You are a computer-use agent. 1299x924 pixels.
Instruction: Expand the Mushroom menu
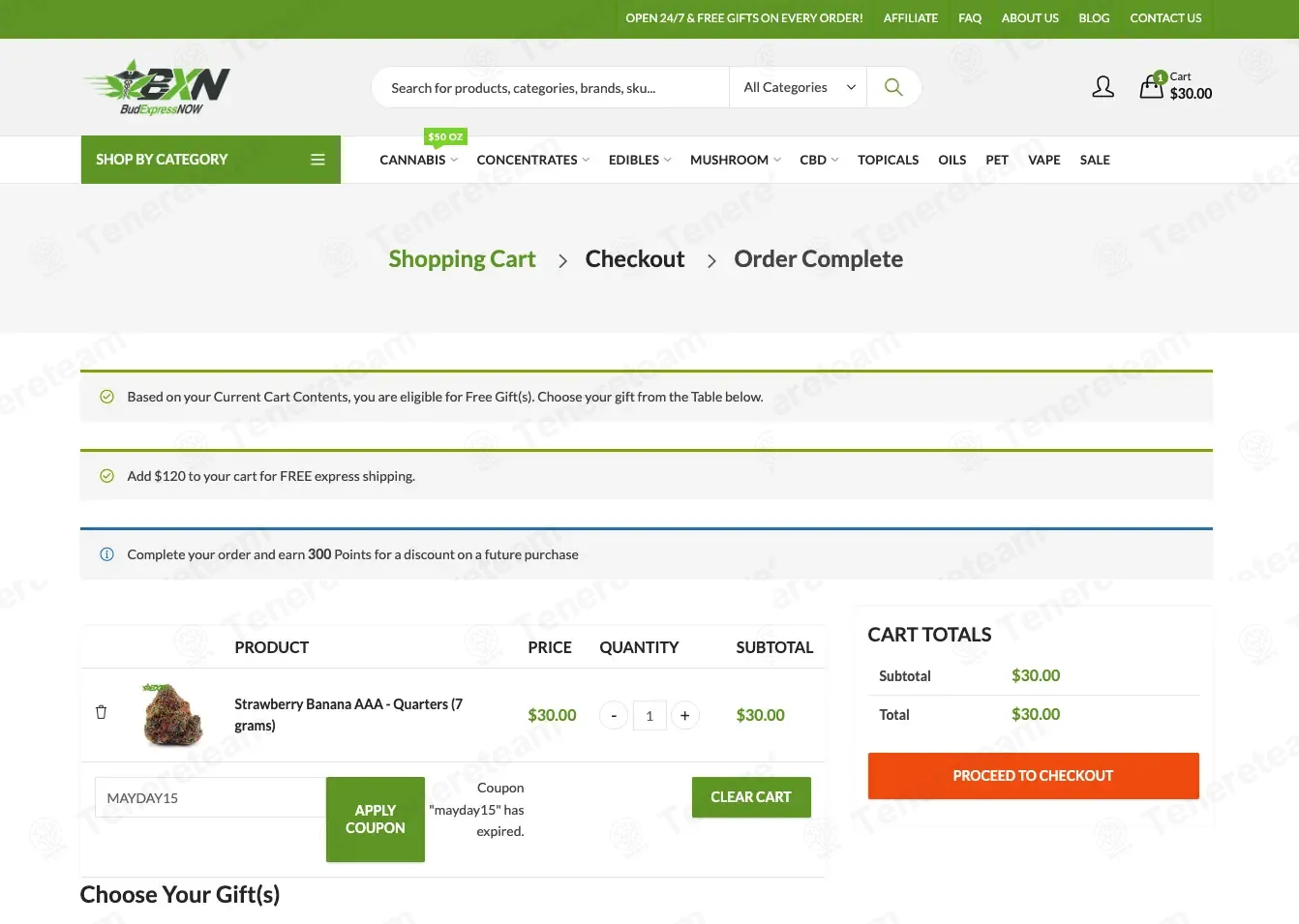click(x=735, y=160)
